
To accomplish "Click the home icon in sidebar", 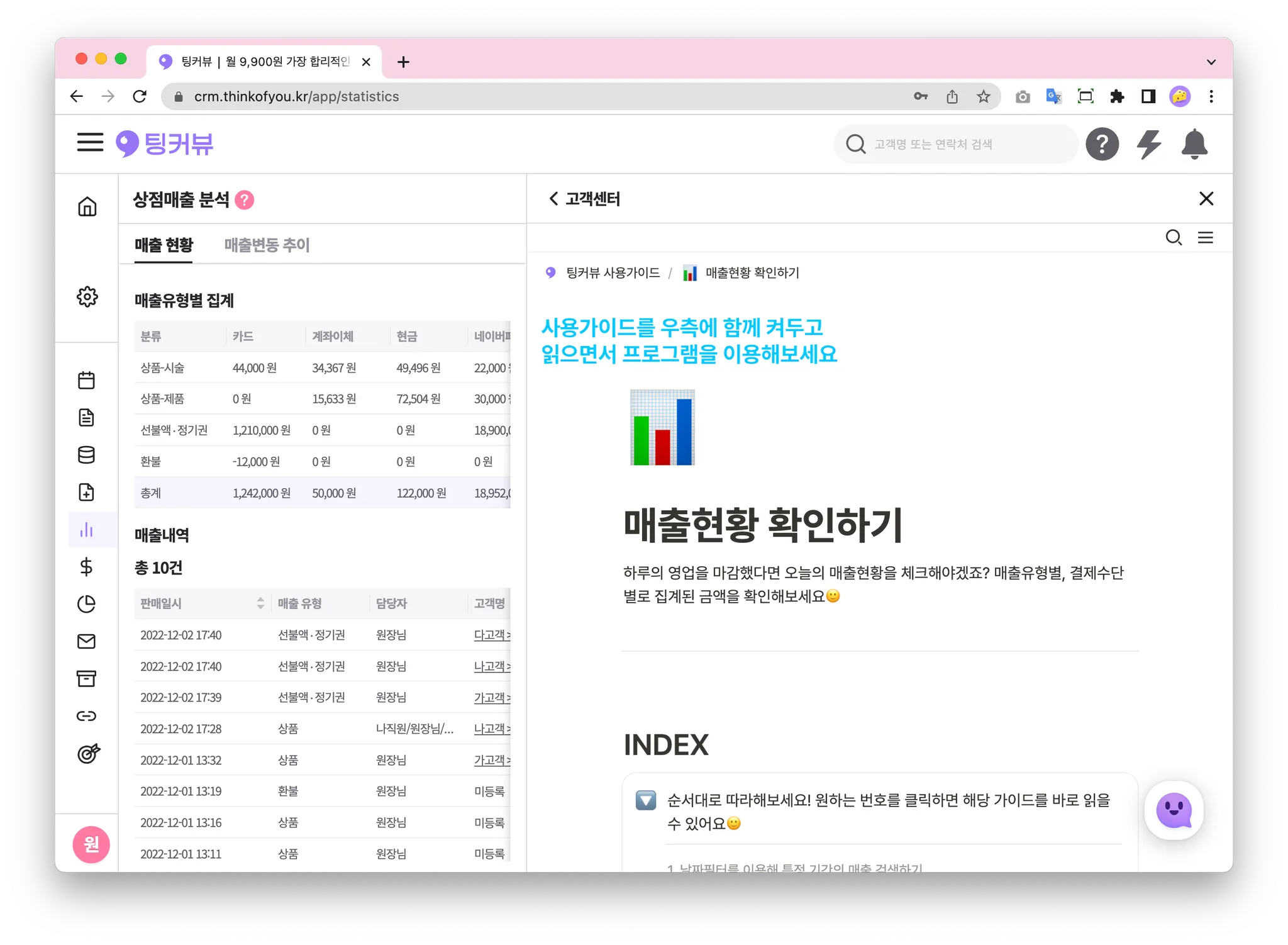I will pyautogui.click(x=87, y=206).
